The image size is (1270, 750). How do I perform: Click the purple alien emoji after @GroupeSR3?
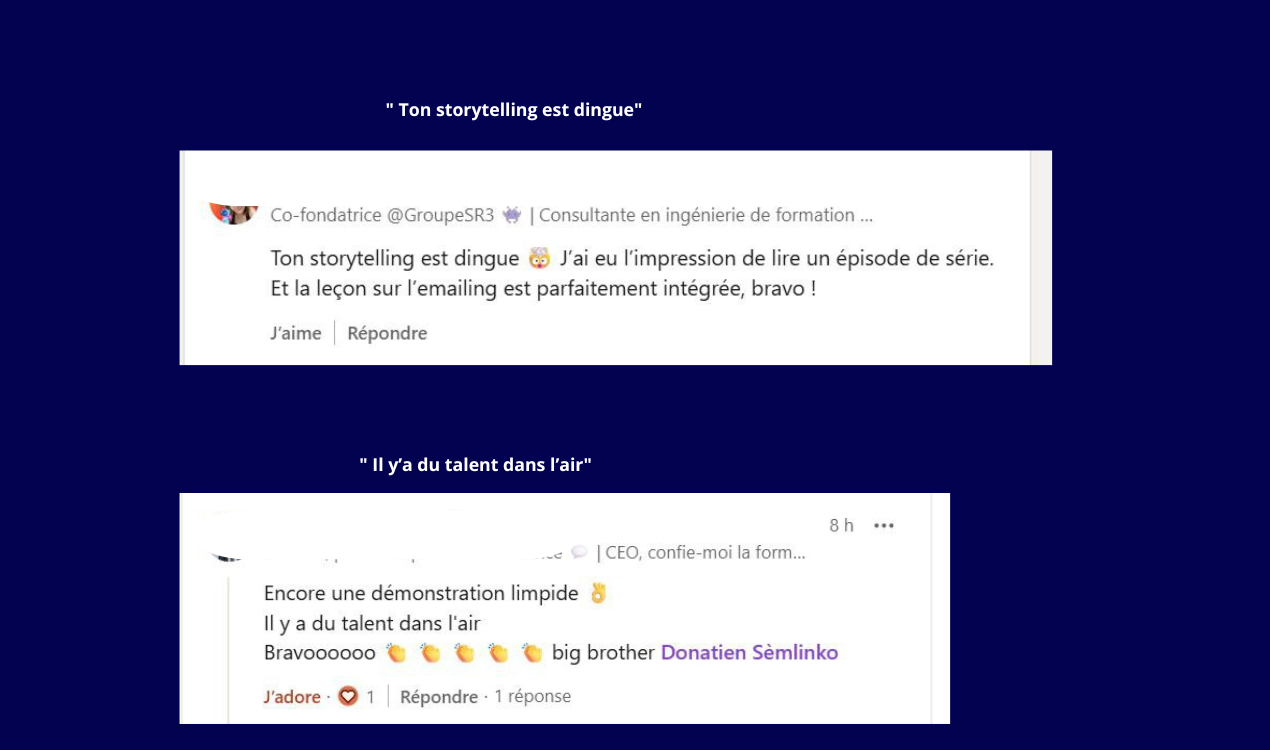pyautogui.click(x=512, y=215)
